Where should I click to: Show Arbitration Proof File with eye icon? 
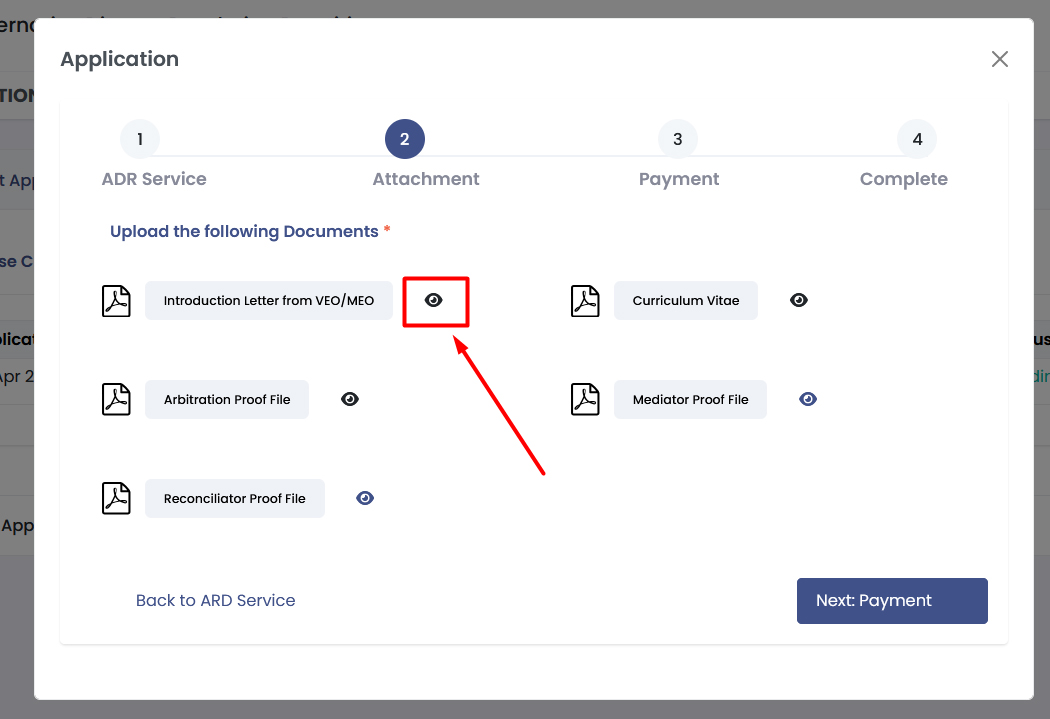click(x=349, y=399)
